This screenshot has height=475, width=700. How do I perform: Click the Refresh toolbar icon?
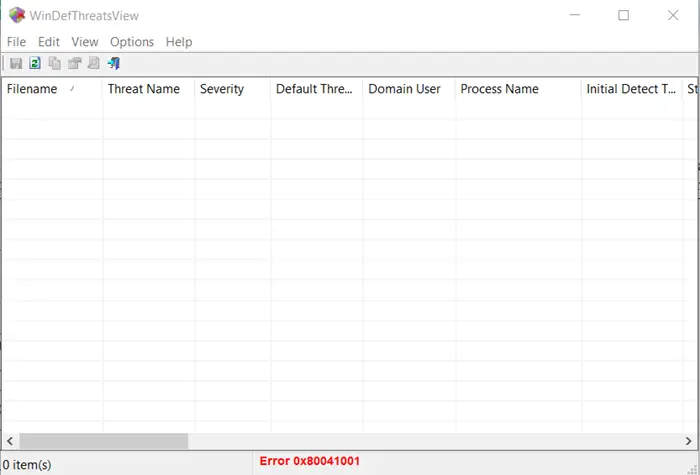(35, 63)
